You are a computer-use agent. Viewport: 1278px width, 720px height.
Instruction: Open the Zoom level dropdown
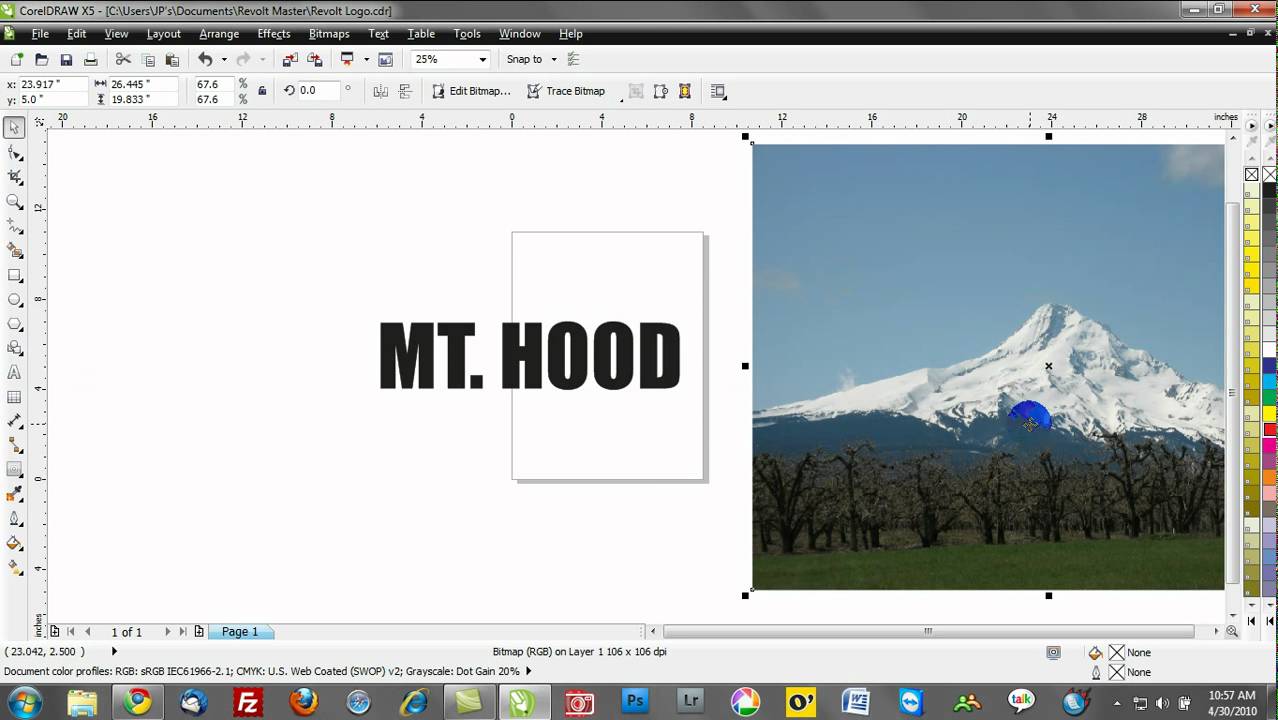(482, 59)
